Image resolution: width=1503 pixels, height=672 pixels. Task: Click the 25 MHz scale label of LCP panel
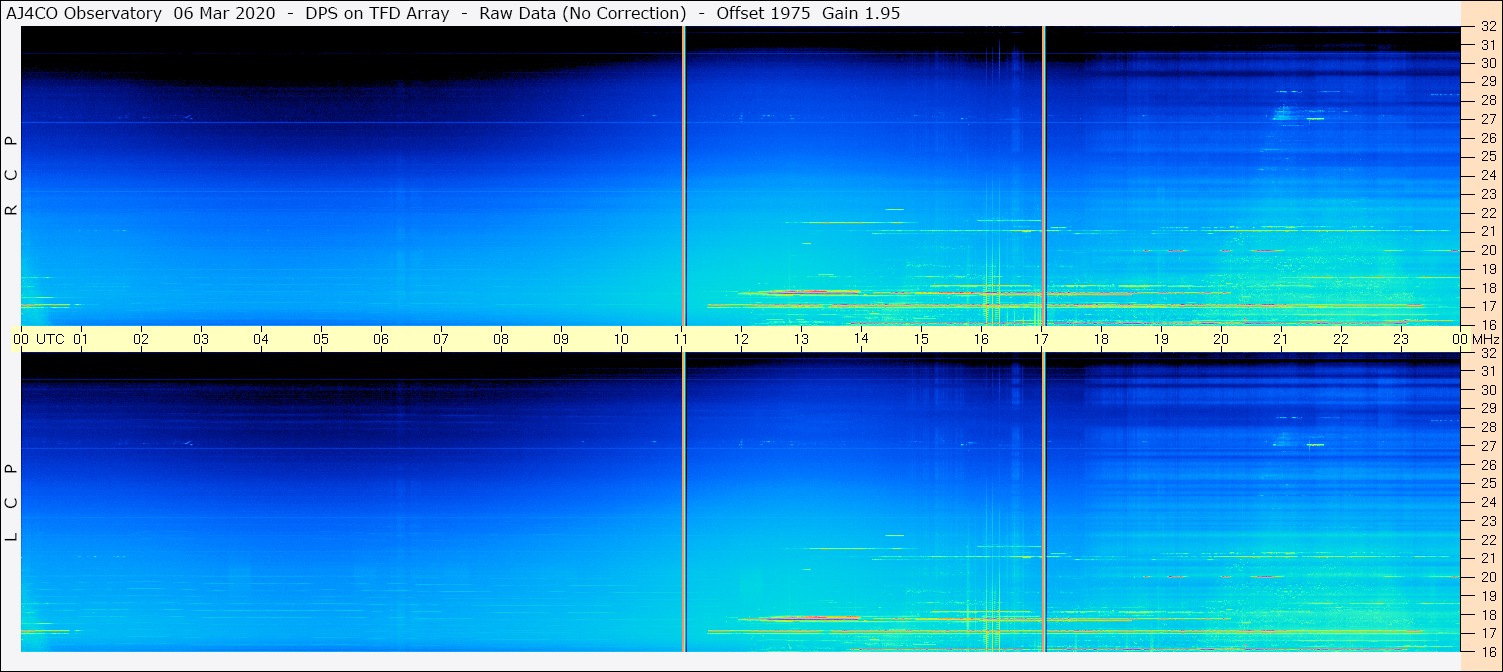tap(1488, 483)
